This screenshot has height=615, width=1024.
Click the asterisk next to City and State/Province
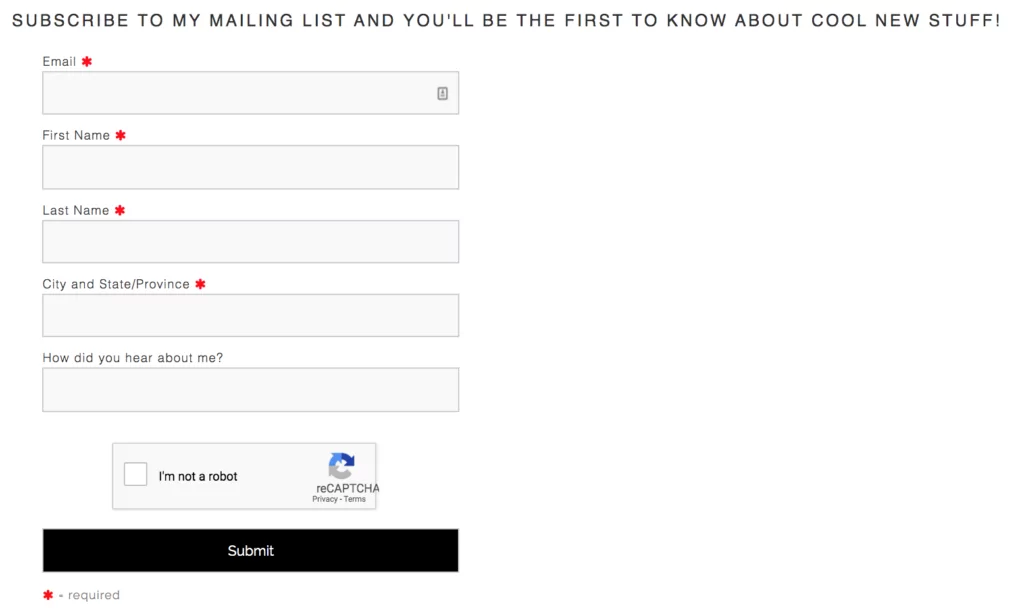199,284
